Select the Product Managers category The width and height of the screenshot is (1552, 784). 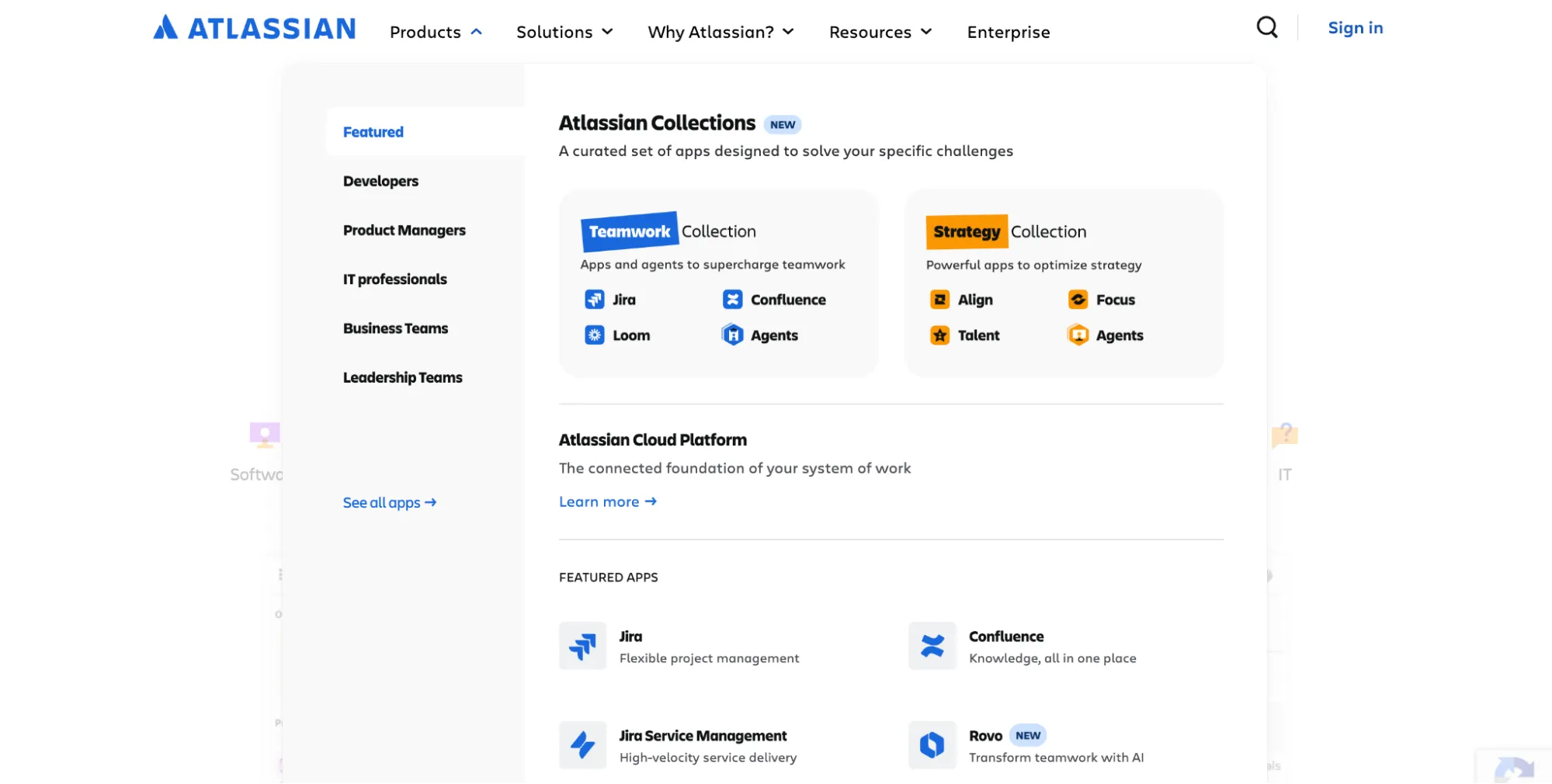[x=404, y=231]
